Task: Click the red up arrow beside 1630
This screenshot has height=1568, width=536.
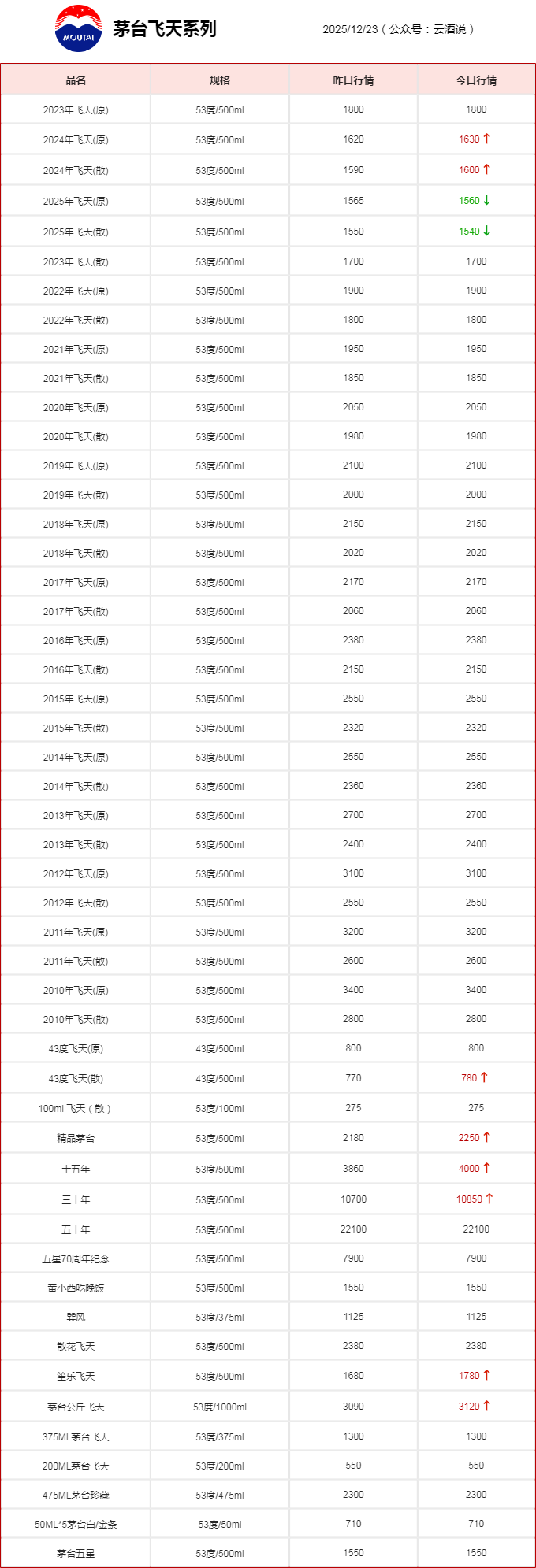Action: tap(487, 139)
